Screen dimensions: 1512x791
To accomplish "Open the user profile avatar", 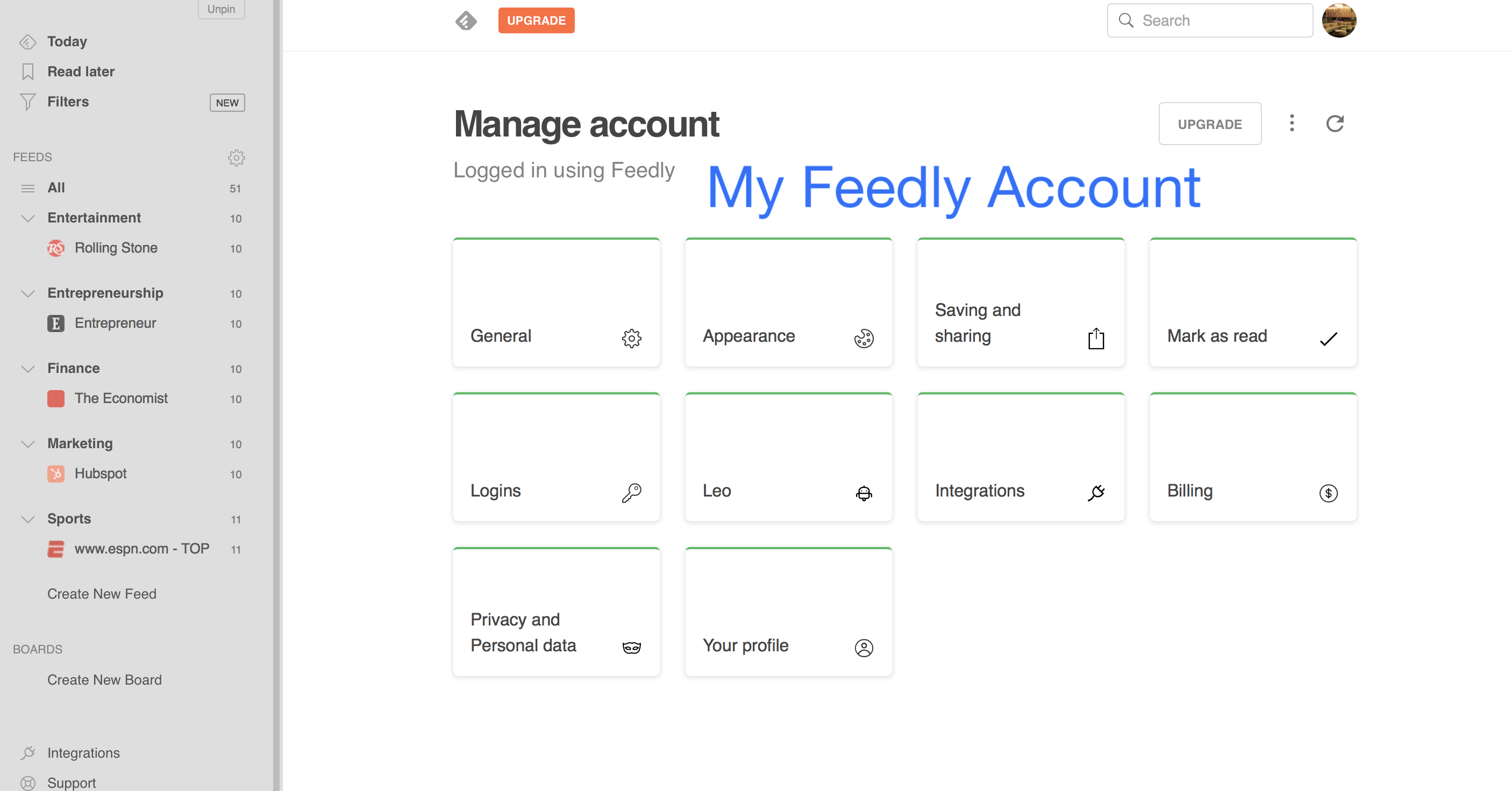I will pyautogui.click(x=1338, y=20).
